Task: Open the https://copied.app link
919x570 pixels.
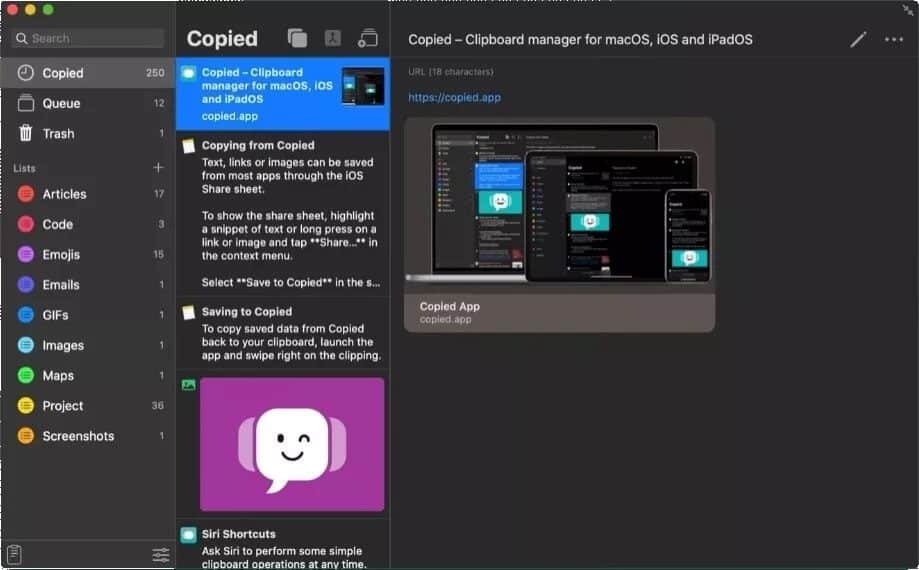Action: pos(454,97)
